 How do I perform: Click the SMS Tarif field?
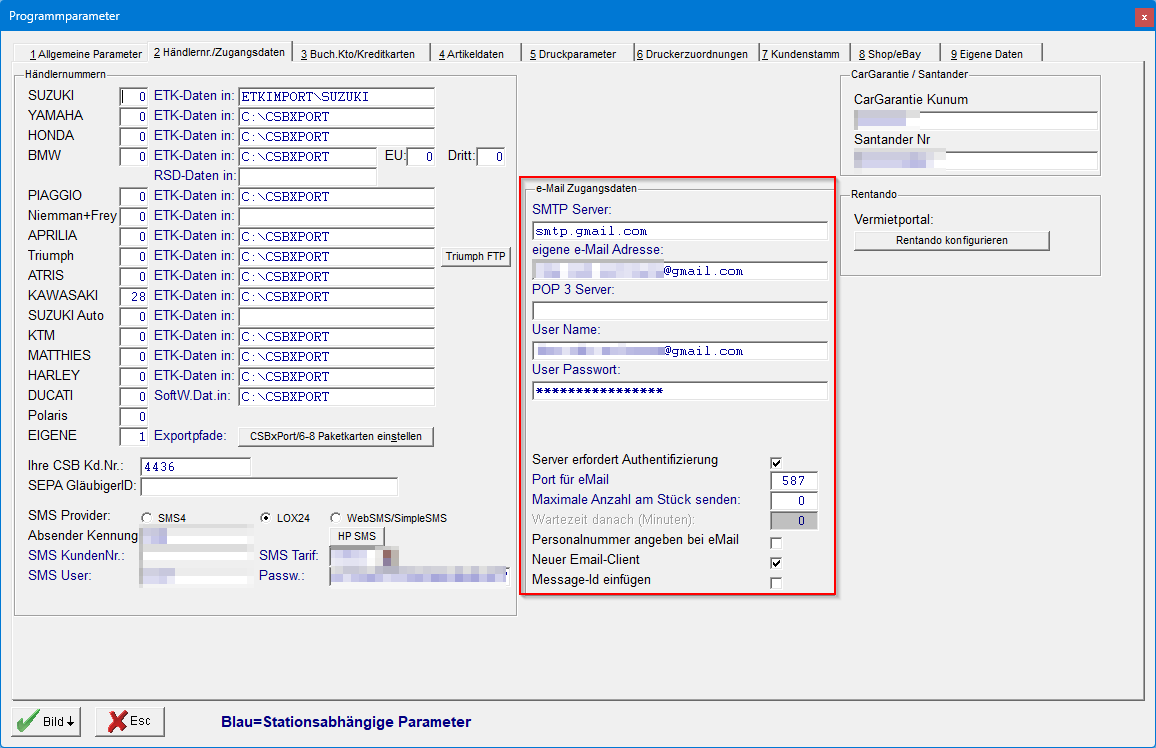click(364, 556)
